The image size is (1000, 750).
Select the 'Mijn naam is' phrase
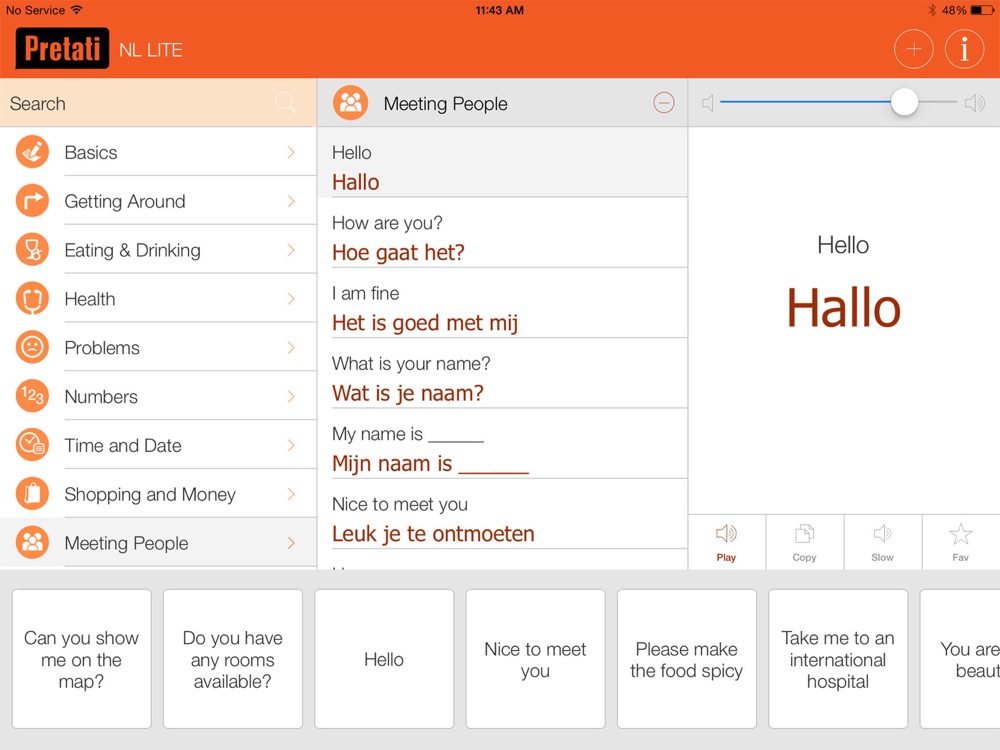503,443
